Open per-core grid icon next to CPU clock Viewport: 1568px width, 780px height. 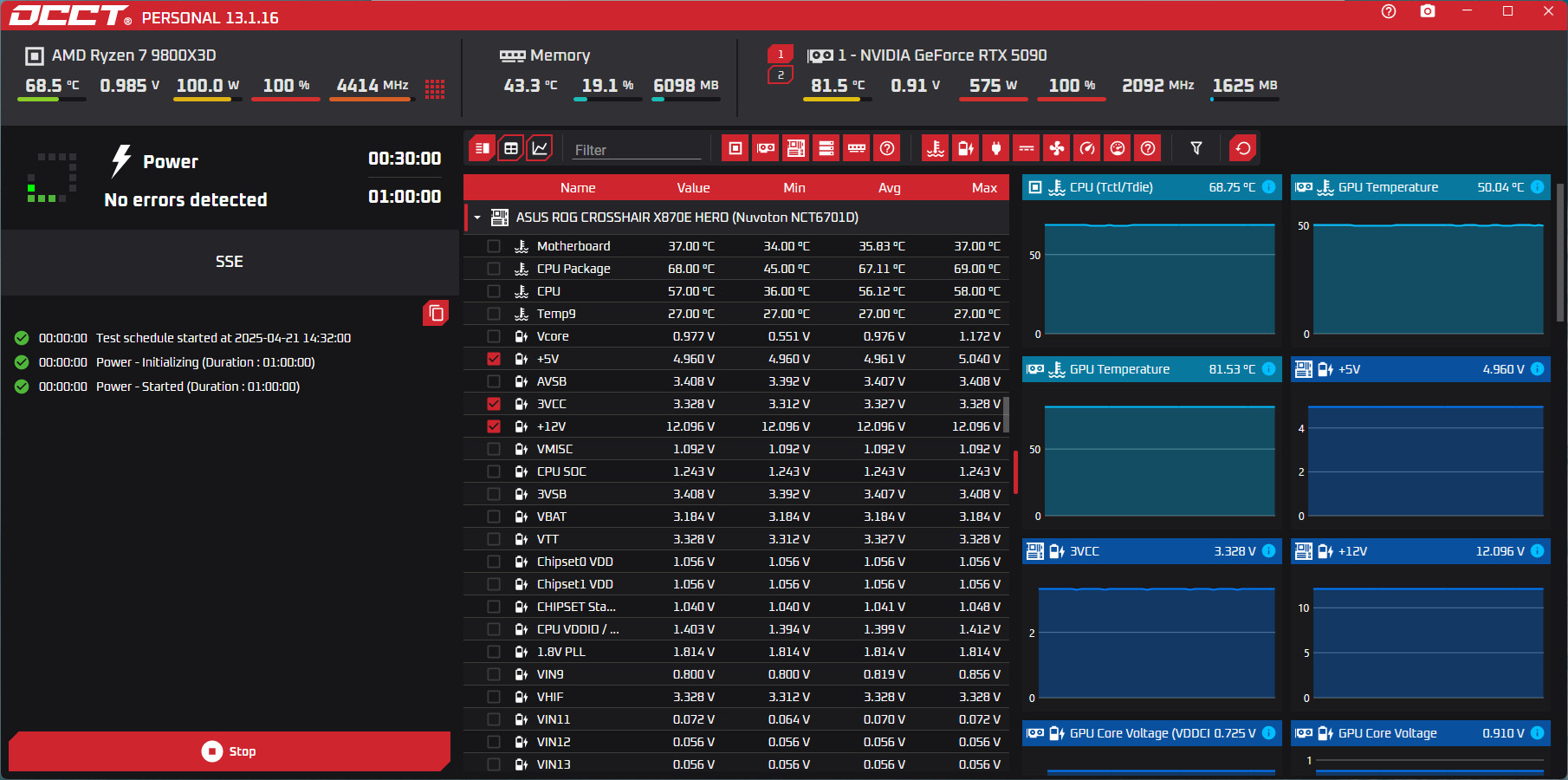pyautogui.click(x=435, y=88)
